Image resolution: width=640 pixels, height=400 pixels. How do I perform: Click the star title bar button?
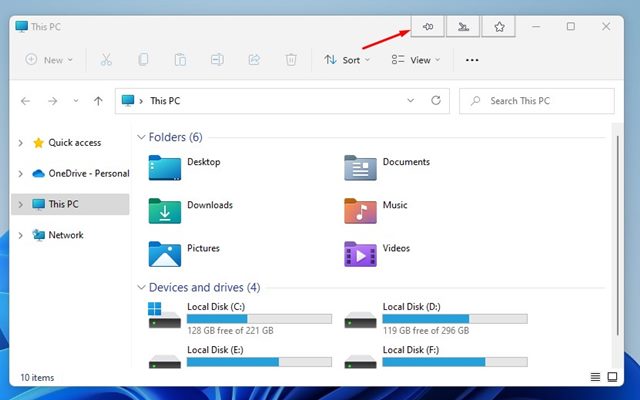[499, 27]
